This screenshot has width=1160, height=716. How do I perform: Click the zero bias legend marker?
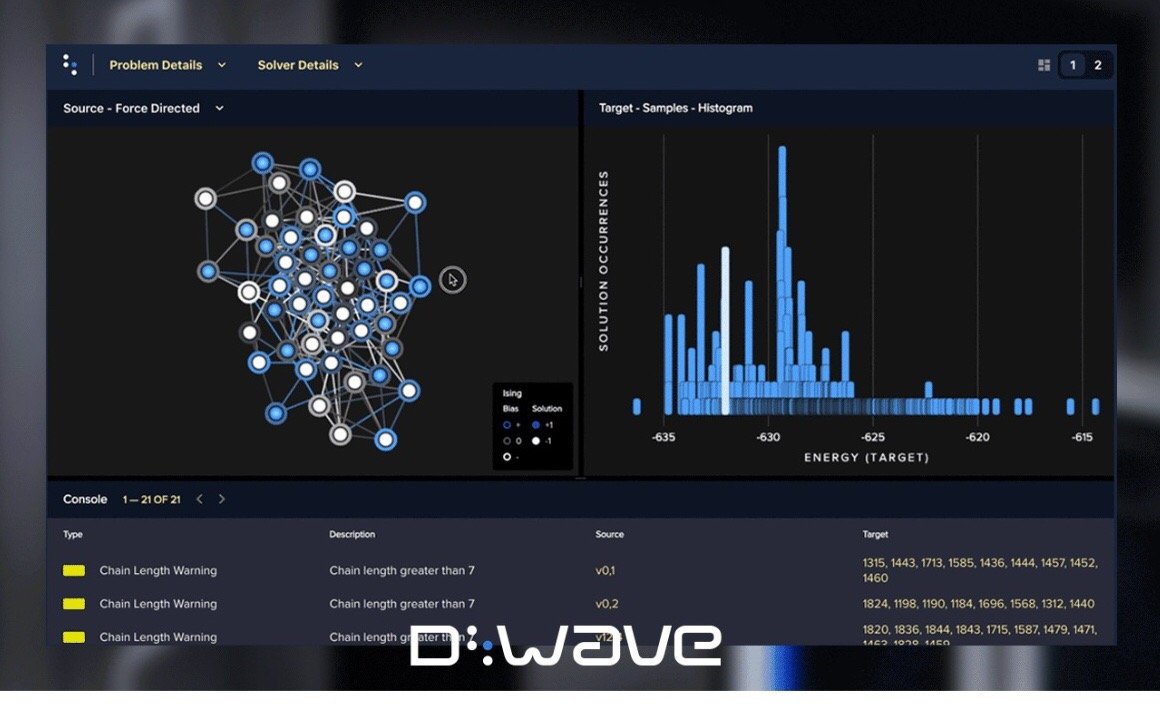coord(507,441)
